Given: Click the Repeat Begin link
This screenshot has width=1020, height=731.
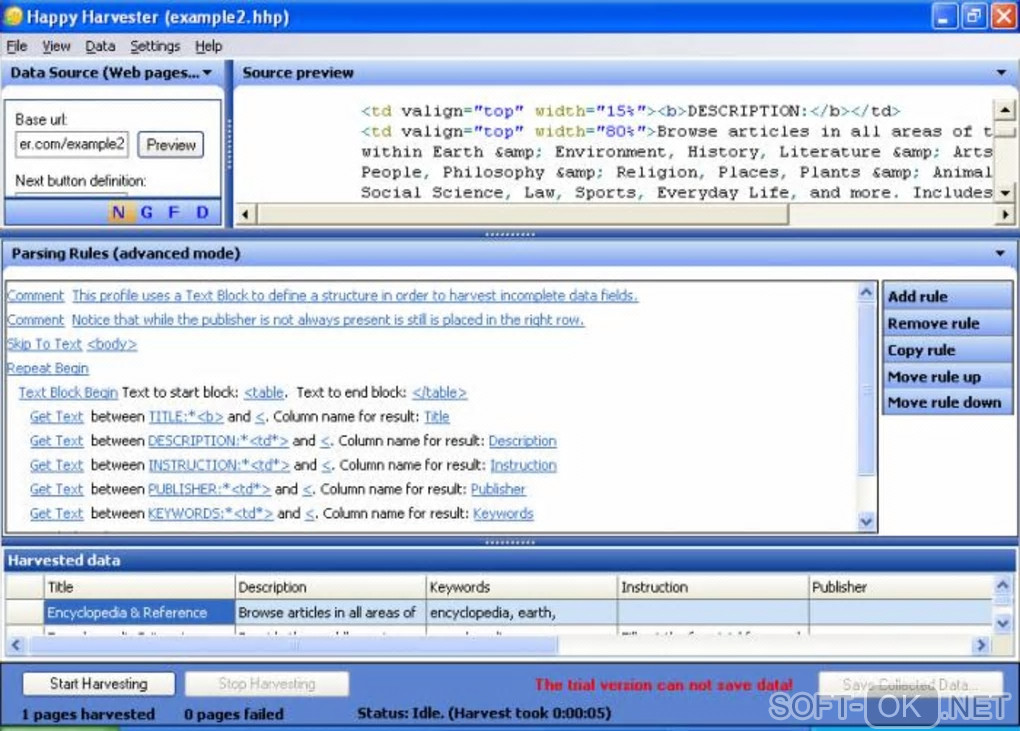Looking at the screenshot, I should coord(47,368).
